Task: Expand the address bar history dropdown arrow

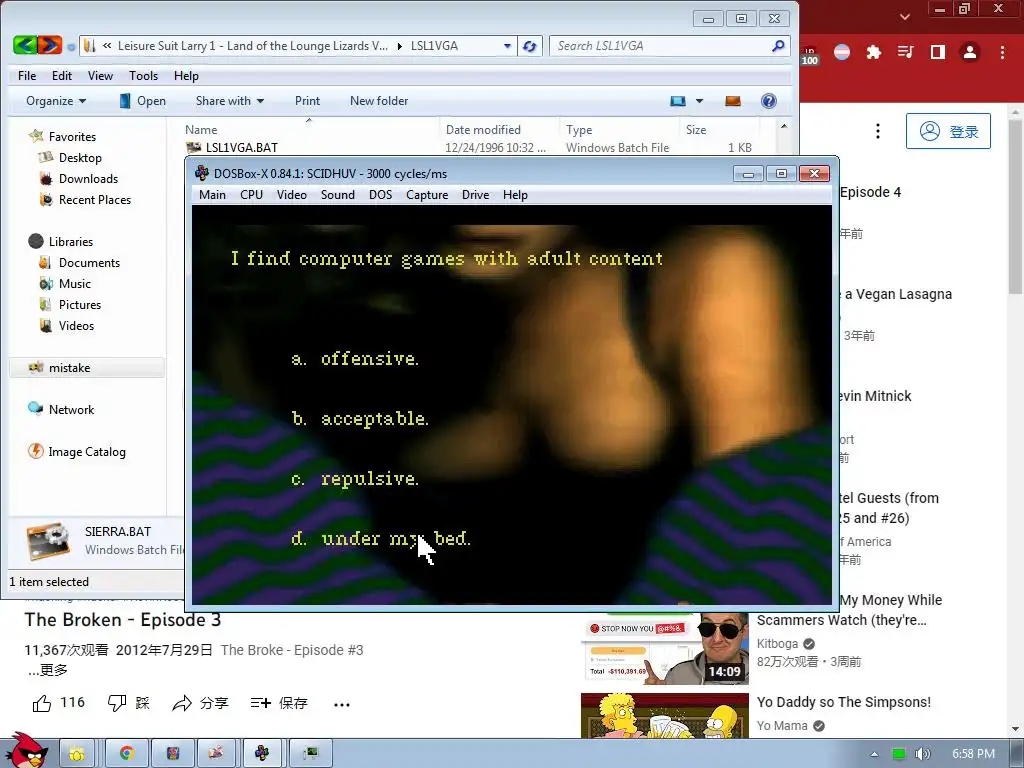Action: [x=507, y=46]
